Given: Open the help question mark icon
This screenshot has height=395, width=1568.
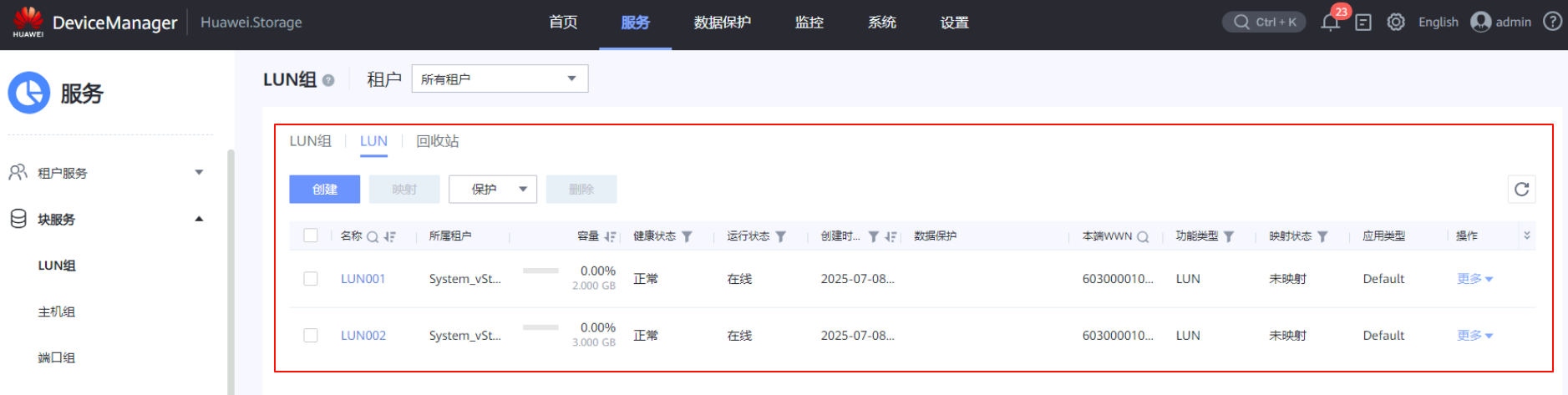Looking at the screenshot, I should coord(1552,22).
